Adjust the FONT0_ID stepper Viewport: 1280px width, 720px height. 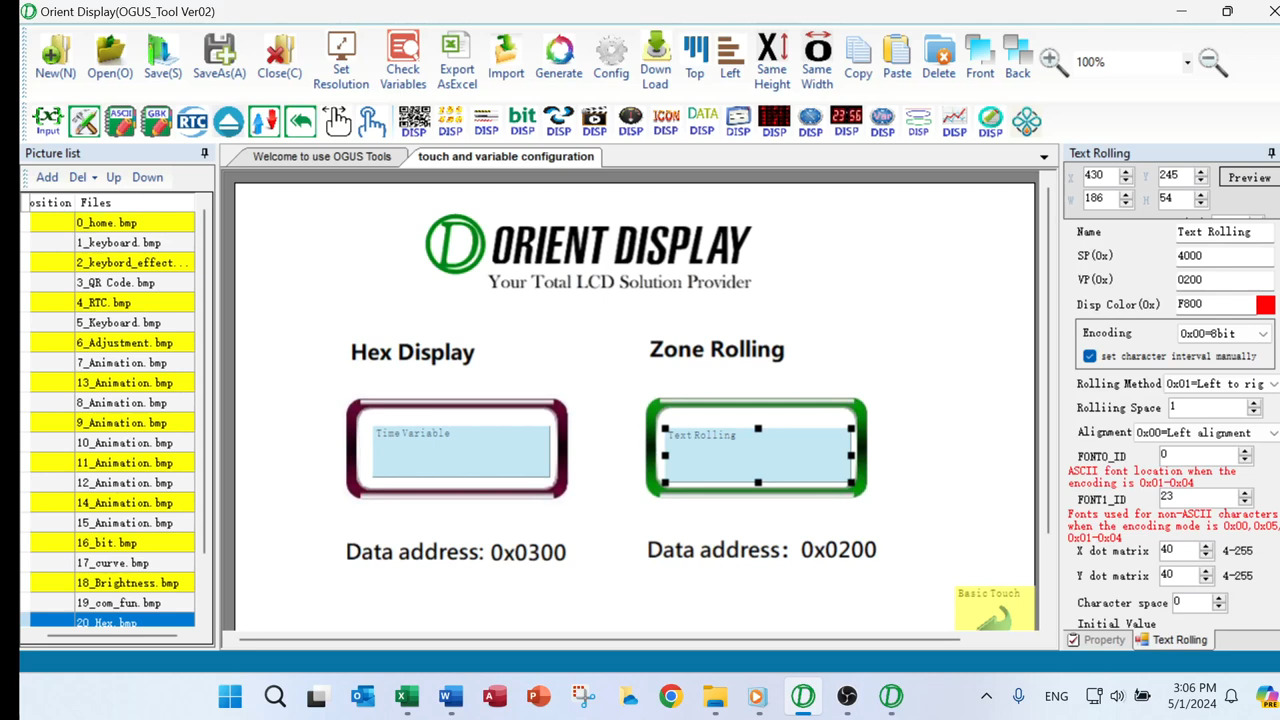point(1245,456)
